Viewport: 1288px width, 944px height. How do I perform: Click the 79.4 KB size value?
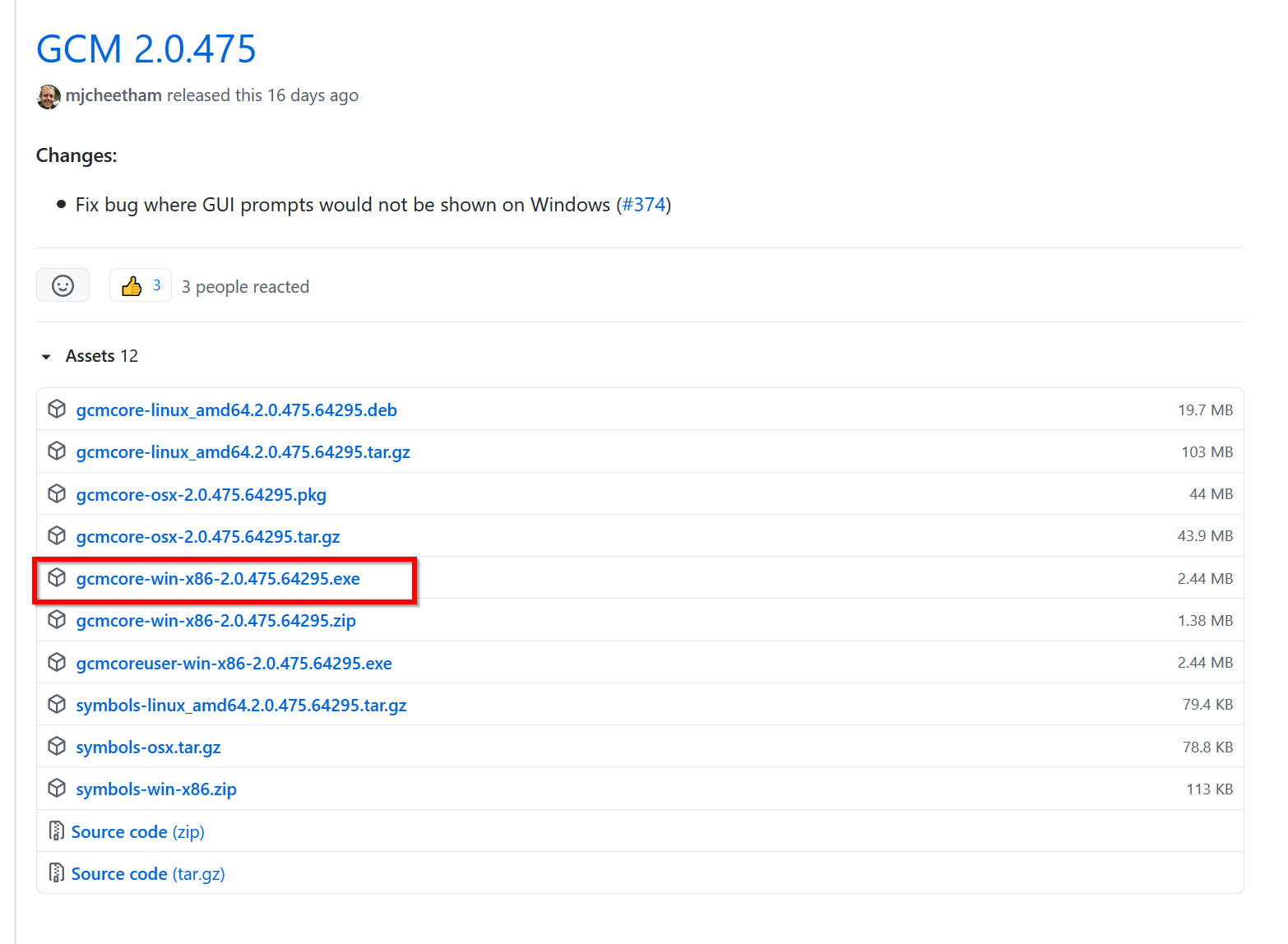click(1208, 705)
